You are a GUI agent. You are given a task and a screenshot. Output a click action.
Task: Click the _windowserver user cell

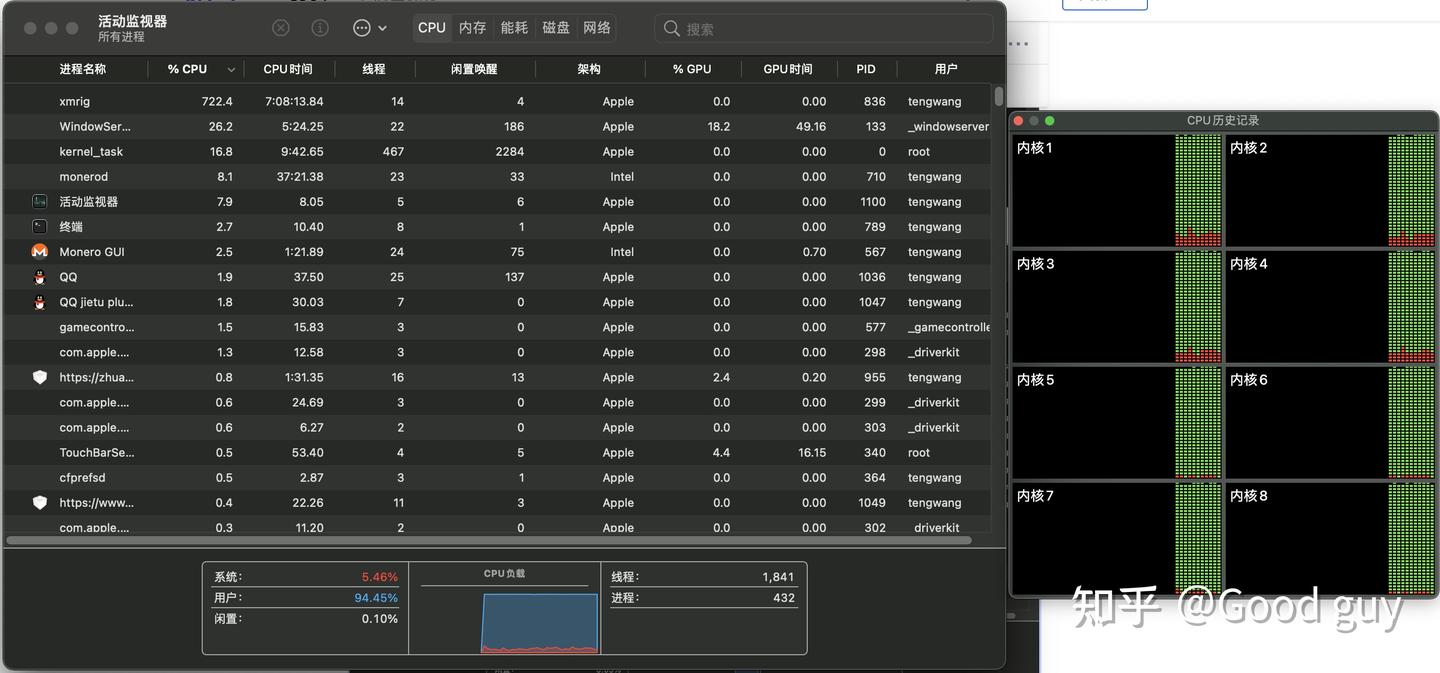[948, 126]
